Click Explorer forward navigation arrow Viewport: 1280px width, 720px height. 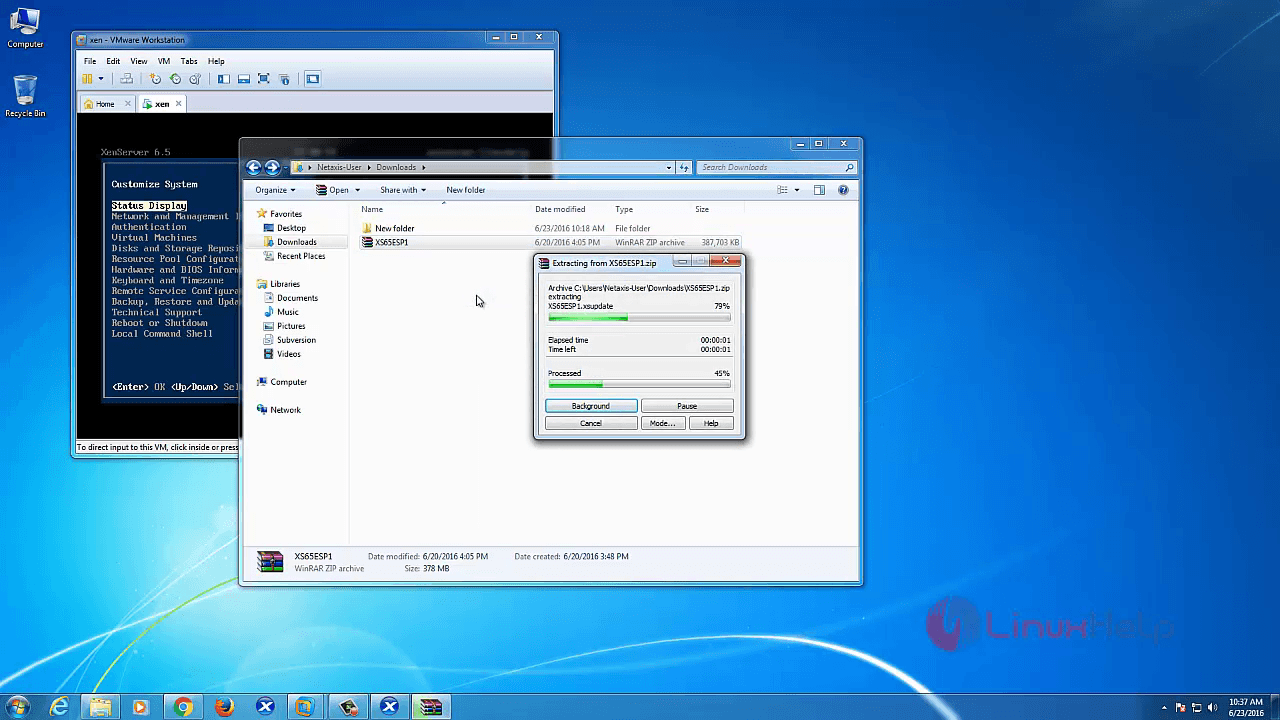tap(272, 167)
